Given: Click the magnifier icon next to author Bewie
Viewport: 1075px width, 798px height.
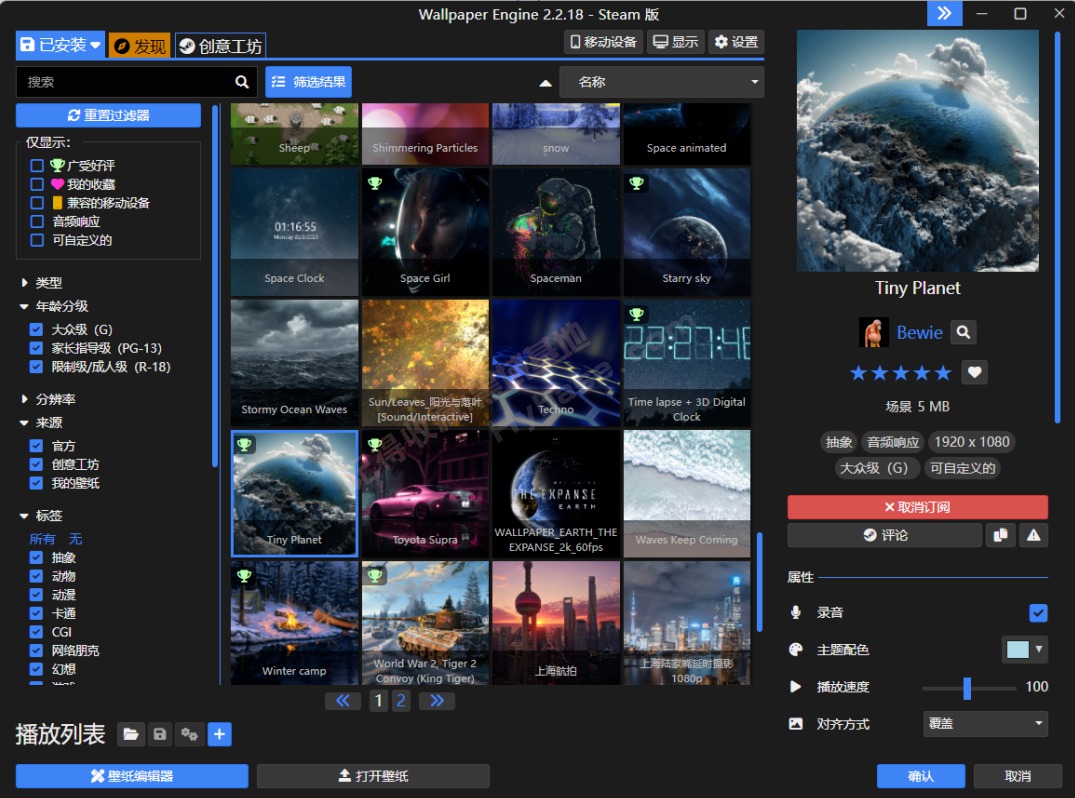Looking at the screenshot, I should [963, 332].
